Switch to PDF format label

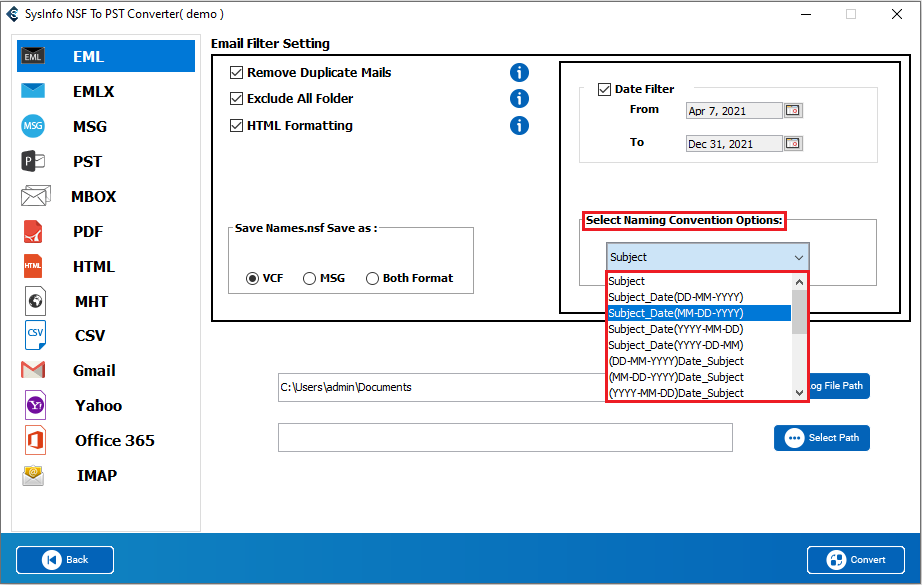88,231
